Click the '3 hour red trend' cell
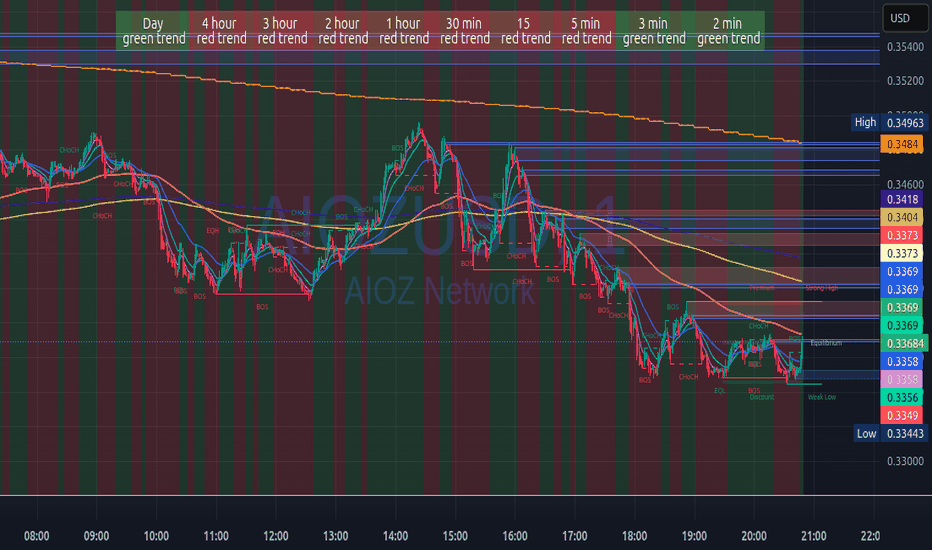 [x=282, y=31]
